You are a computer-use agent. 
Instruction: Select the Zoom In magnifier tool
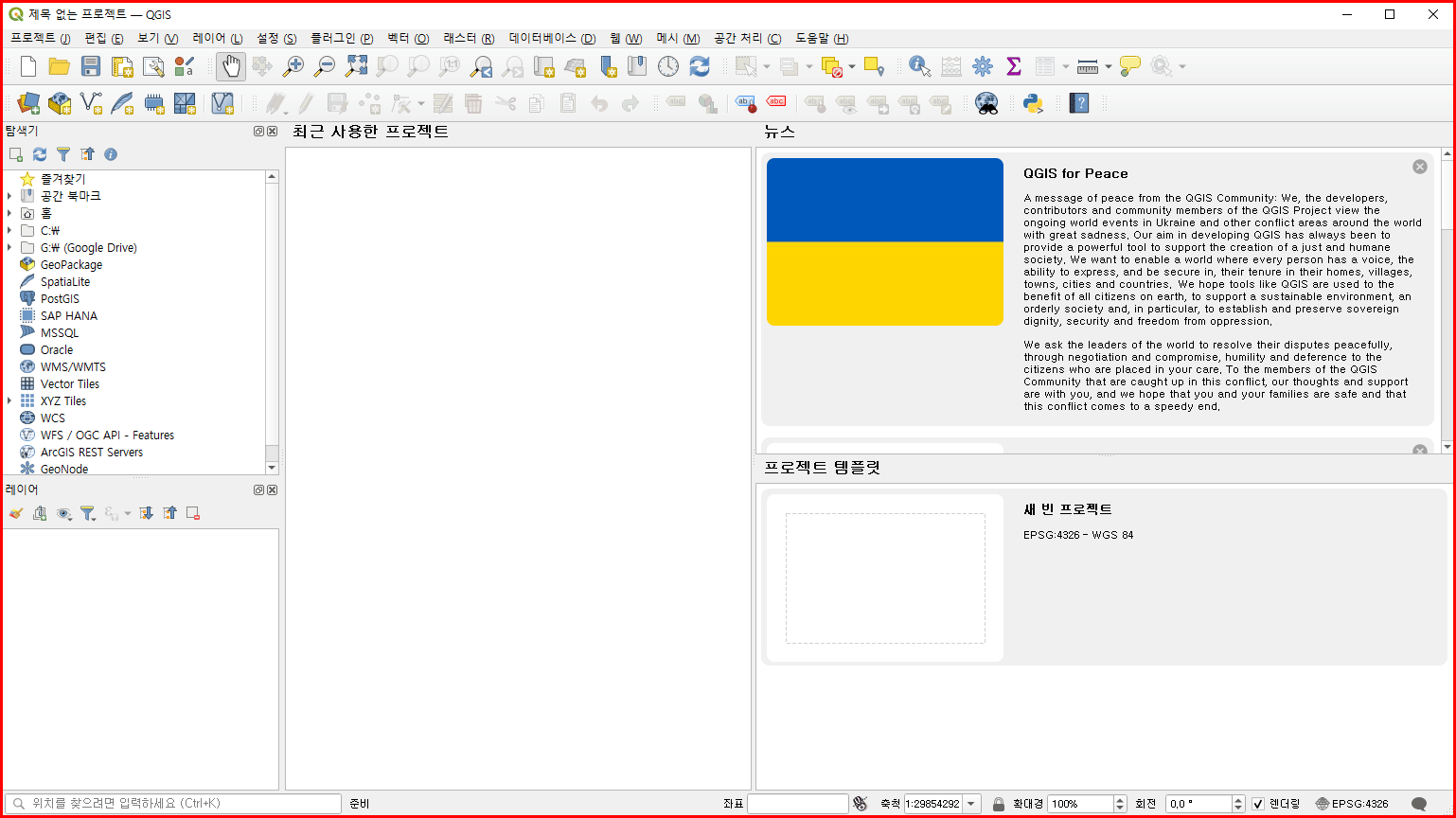point(293,66)
